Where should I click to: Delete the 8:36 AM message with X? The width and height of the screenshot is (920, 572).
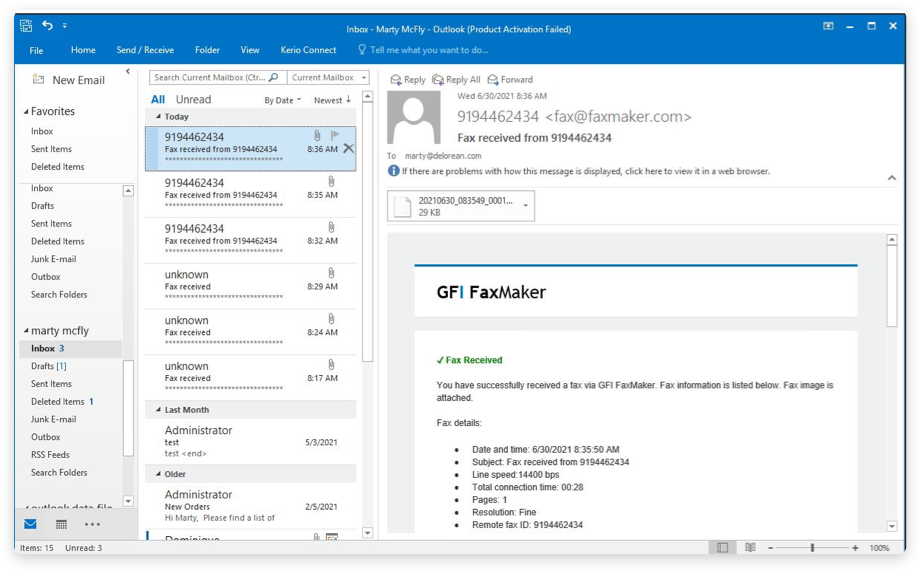pos(349,148)
